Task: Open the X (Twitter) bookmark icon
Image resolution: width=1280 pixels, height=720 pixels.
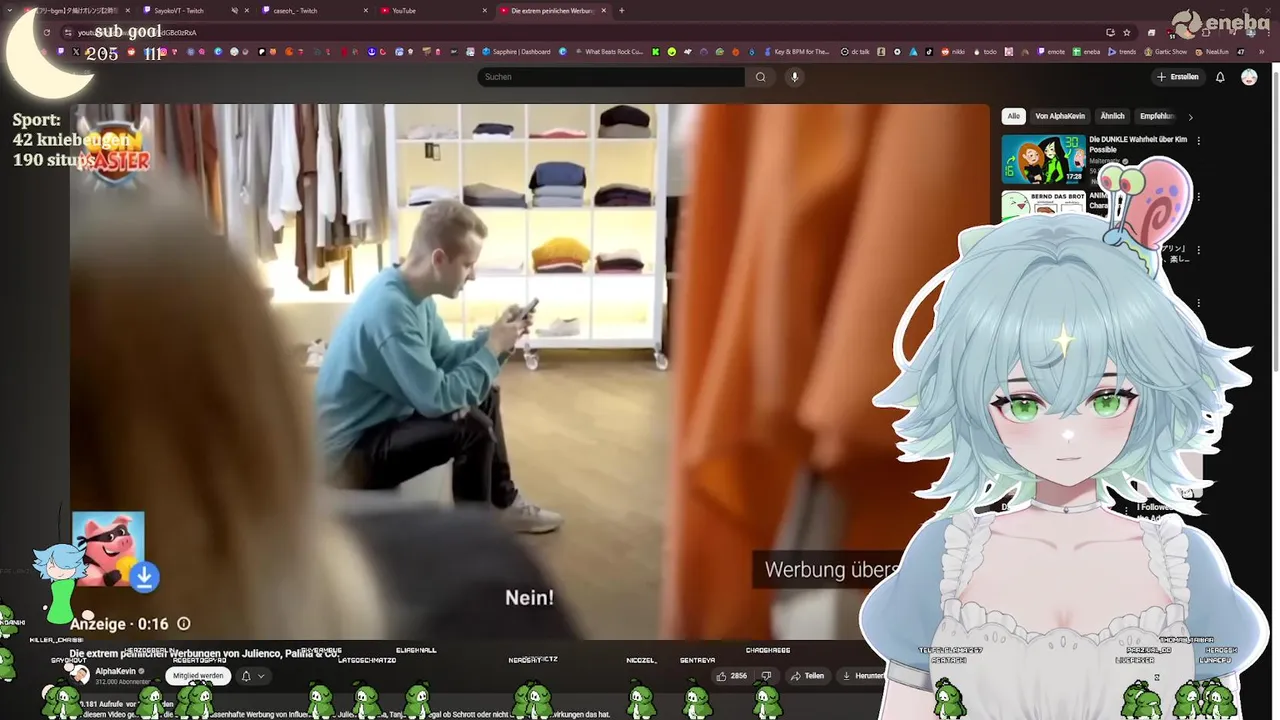Action: click(x=76, y=52)
